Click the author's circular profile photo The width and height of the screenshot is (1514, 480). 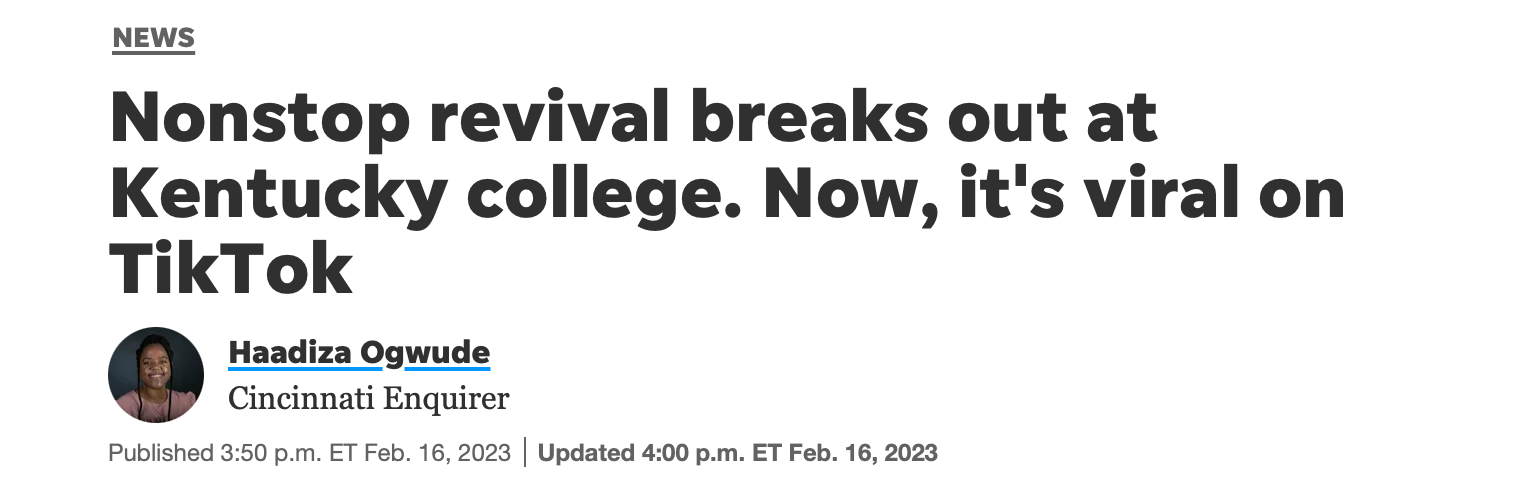(156, 375)
